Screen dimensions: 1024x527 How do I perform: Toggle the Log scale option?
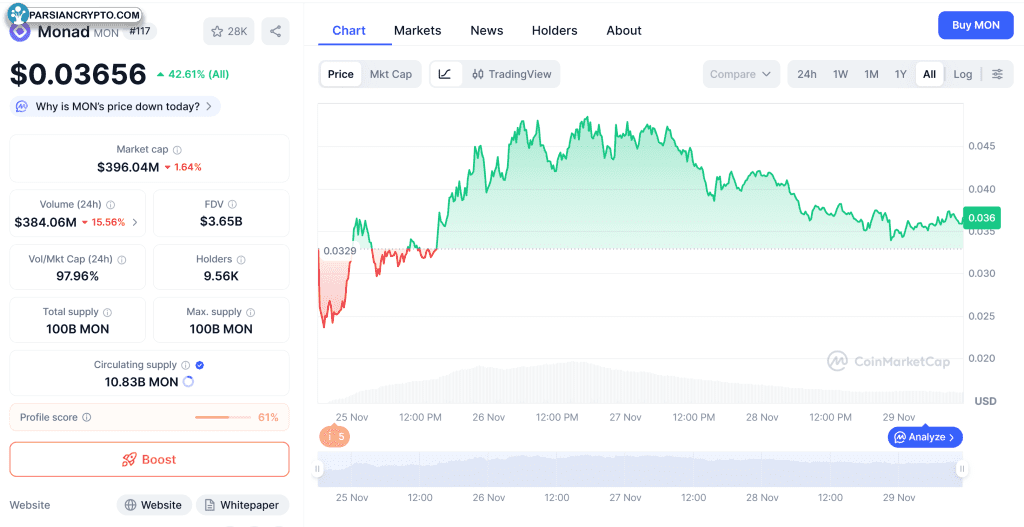point(962,74)
